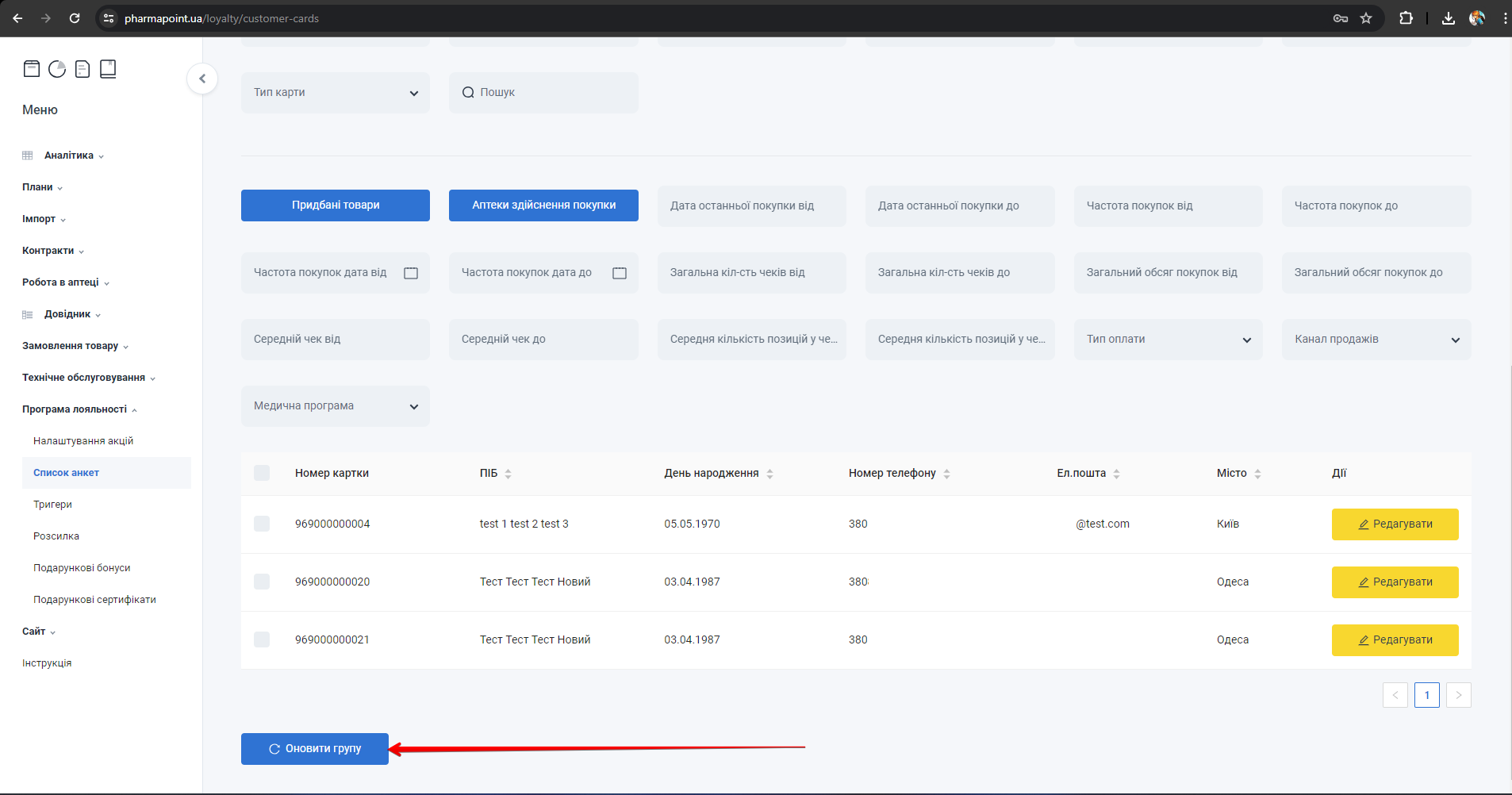Select page 1 in the pagination
The height and width of the screenshot is (795, 1512).
point(1426,695)
